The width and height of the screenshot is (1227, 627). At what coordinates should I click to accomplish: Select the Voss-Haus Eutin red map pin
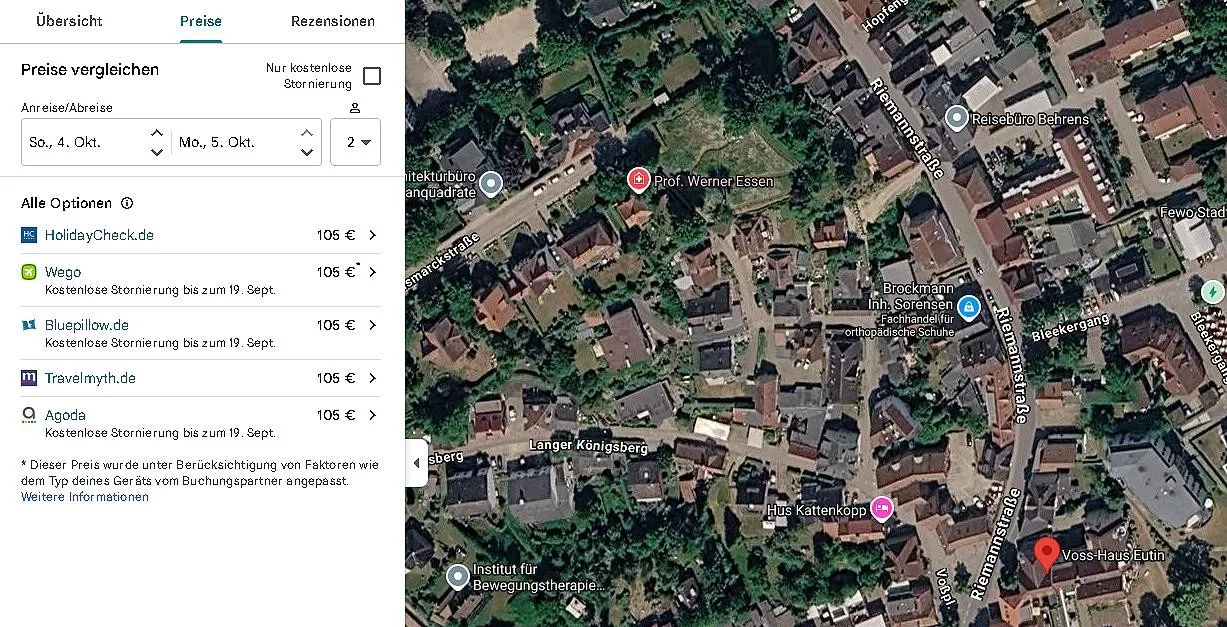pos(1046,555)
